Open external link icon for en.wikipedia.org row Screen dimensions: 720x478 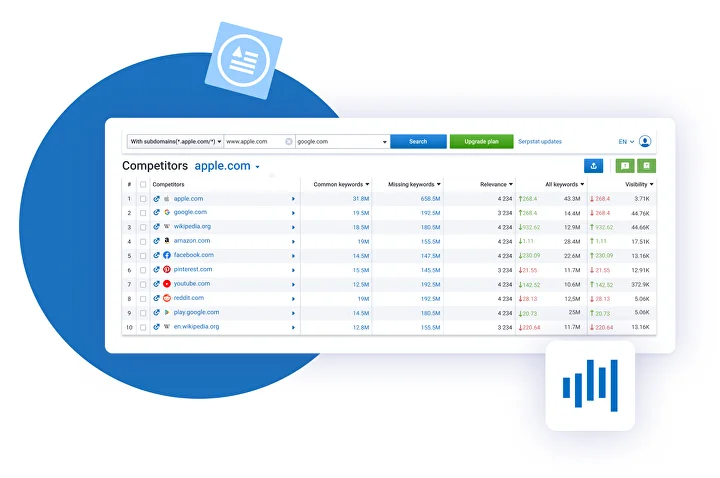157,327
